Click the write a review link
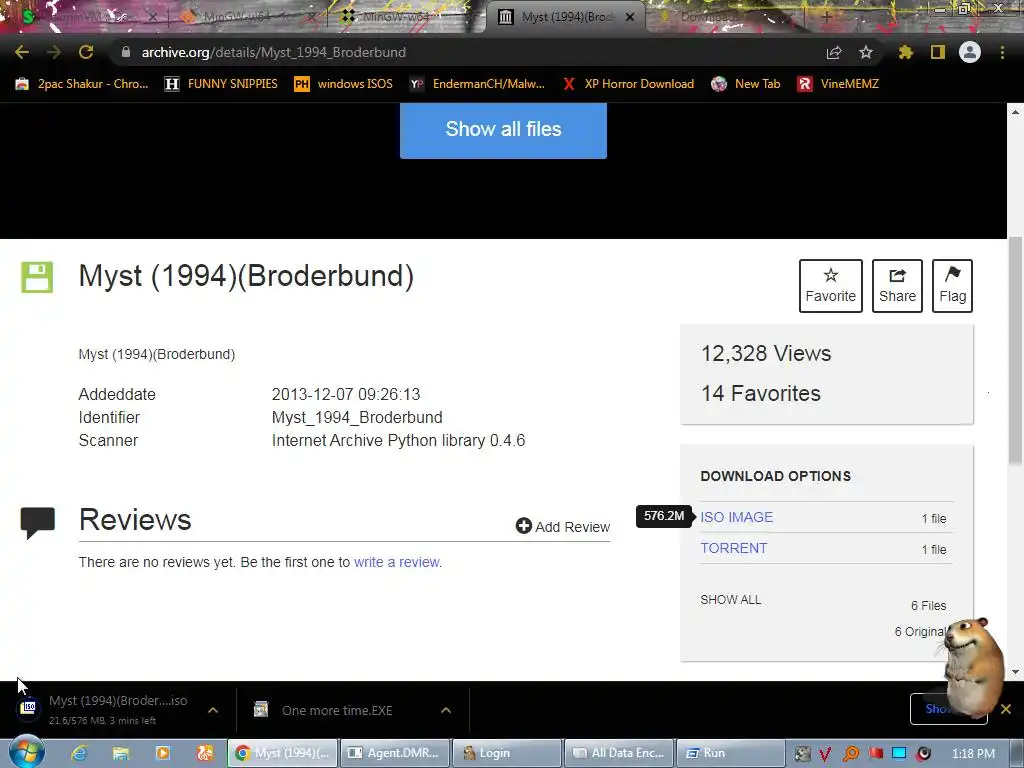The width and height of the screenshot is (1024, 768). tap(397, 562)
